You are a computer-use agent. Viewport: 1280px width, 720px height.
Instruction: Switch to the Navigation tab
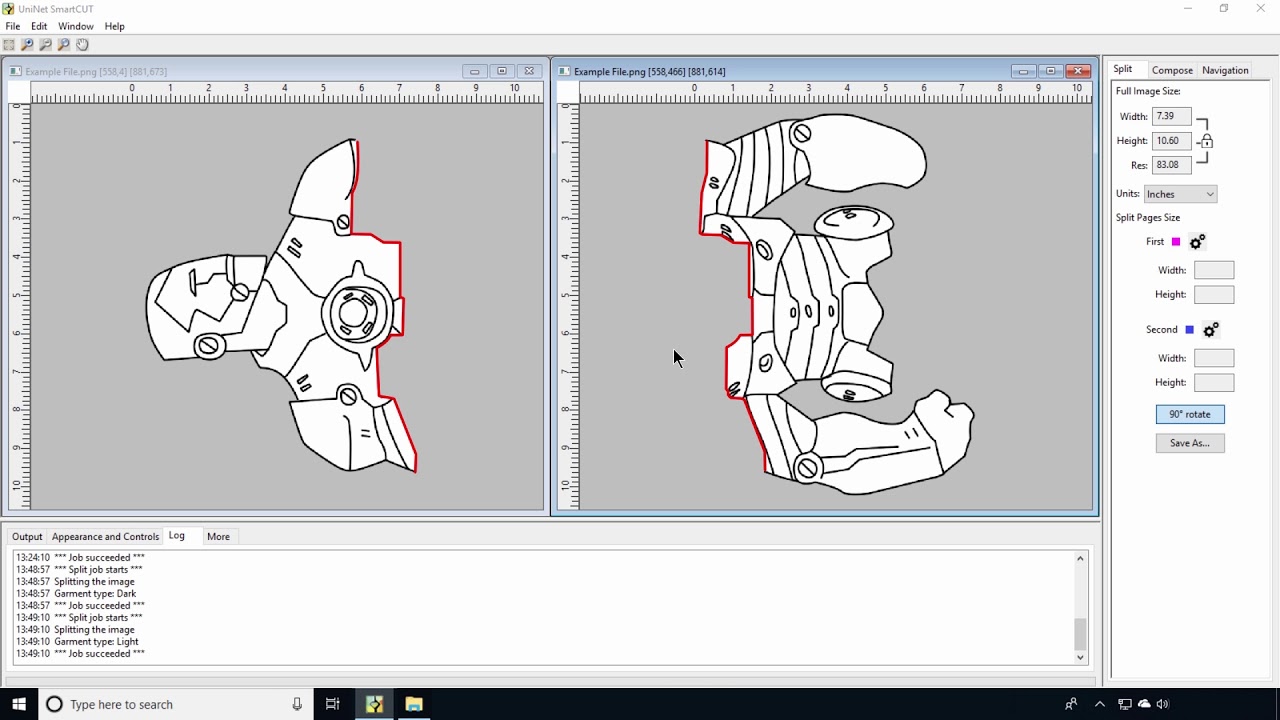coord(1225,70)
